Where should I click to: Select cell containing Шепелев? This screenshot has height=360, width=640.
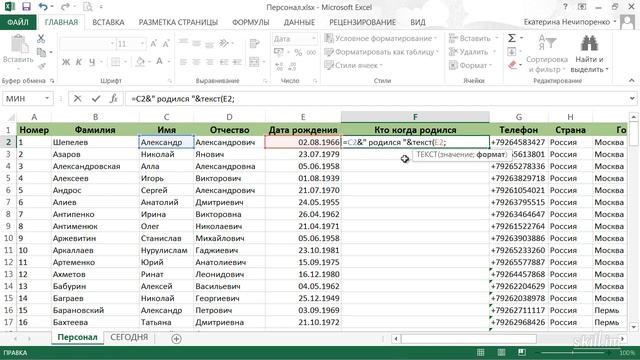95,142
